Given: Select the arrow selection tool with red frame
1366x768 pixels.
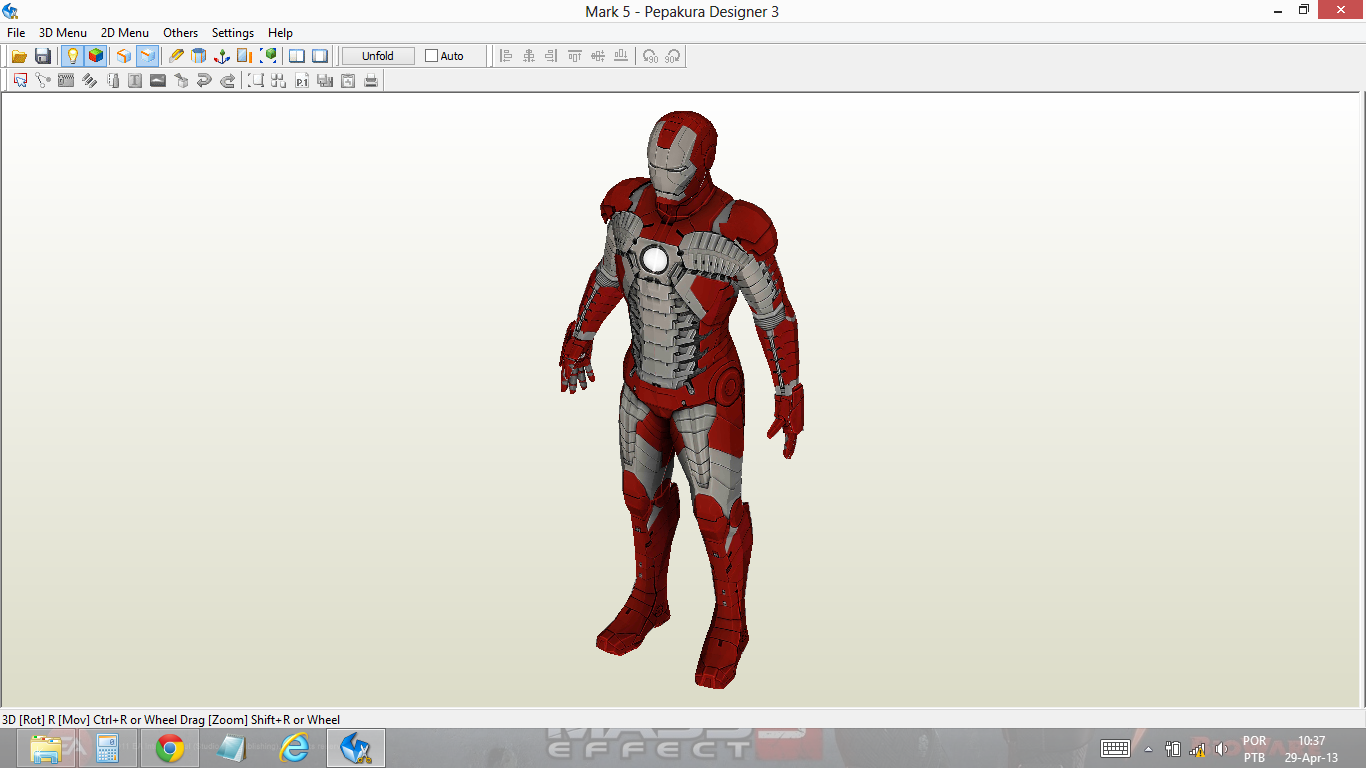Looking at the screenshot, I should click(x=20, y=81).
